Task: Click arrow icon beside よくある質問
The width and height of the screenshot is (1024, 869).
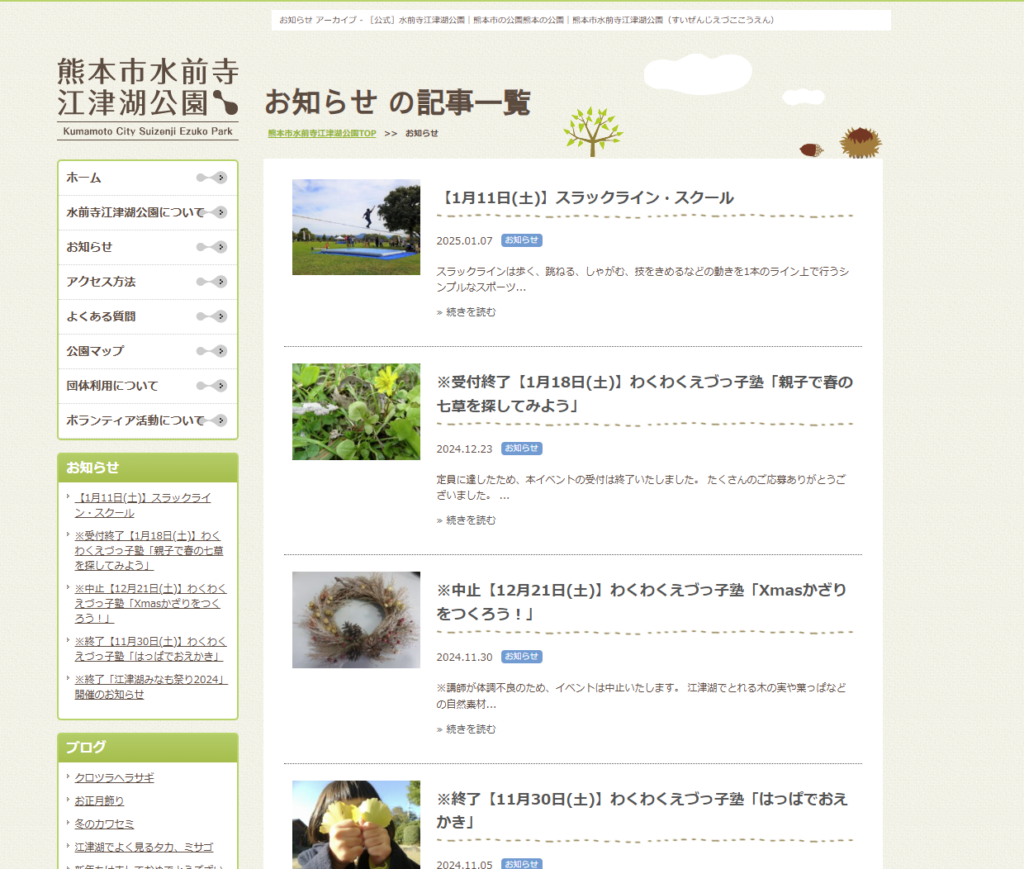Action: click(x=212, y=316)
